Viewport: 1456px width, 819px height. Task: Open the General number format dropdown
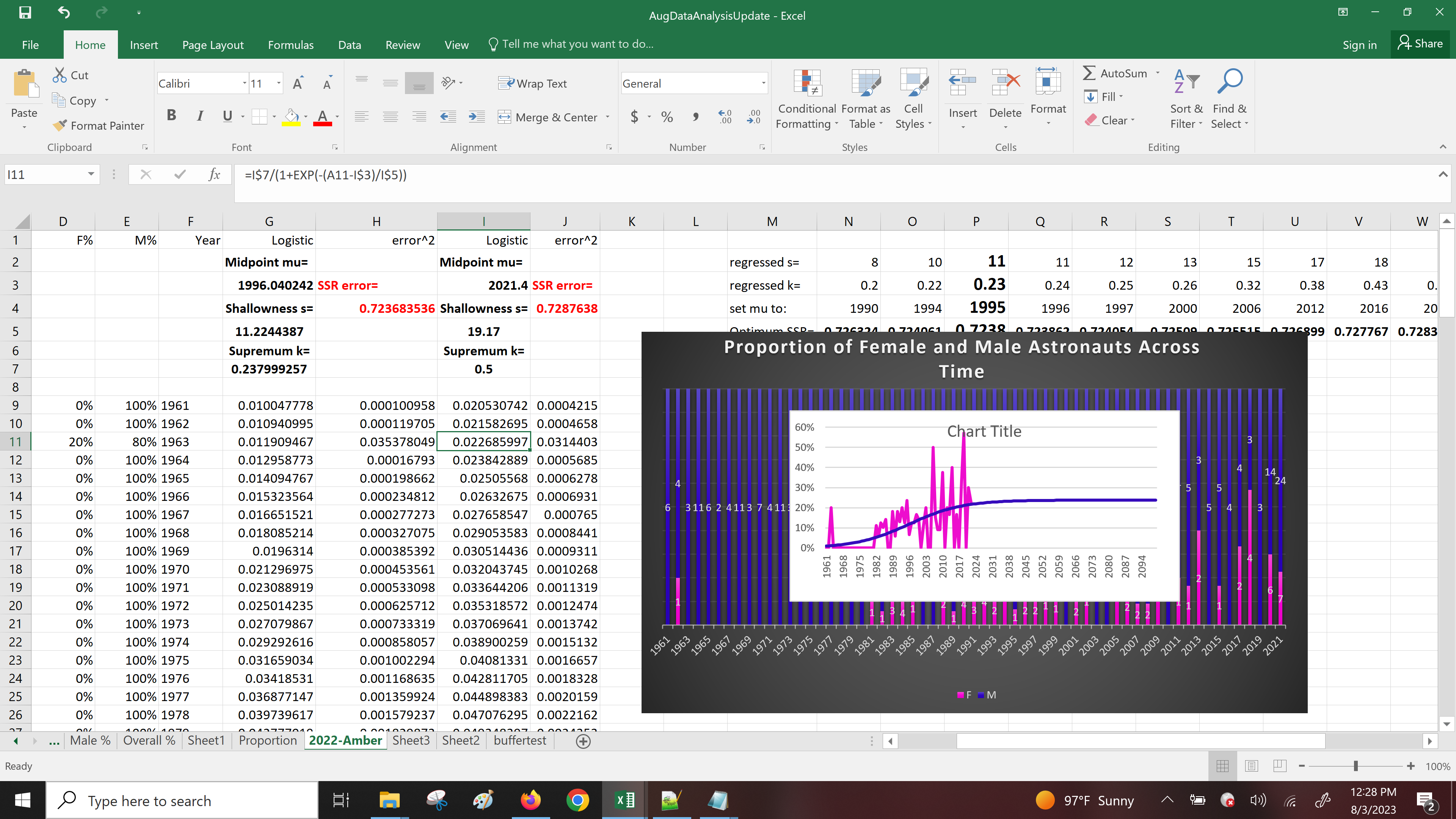click(763, 84)
